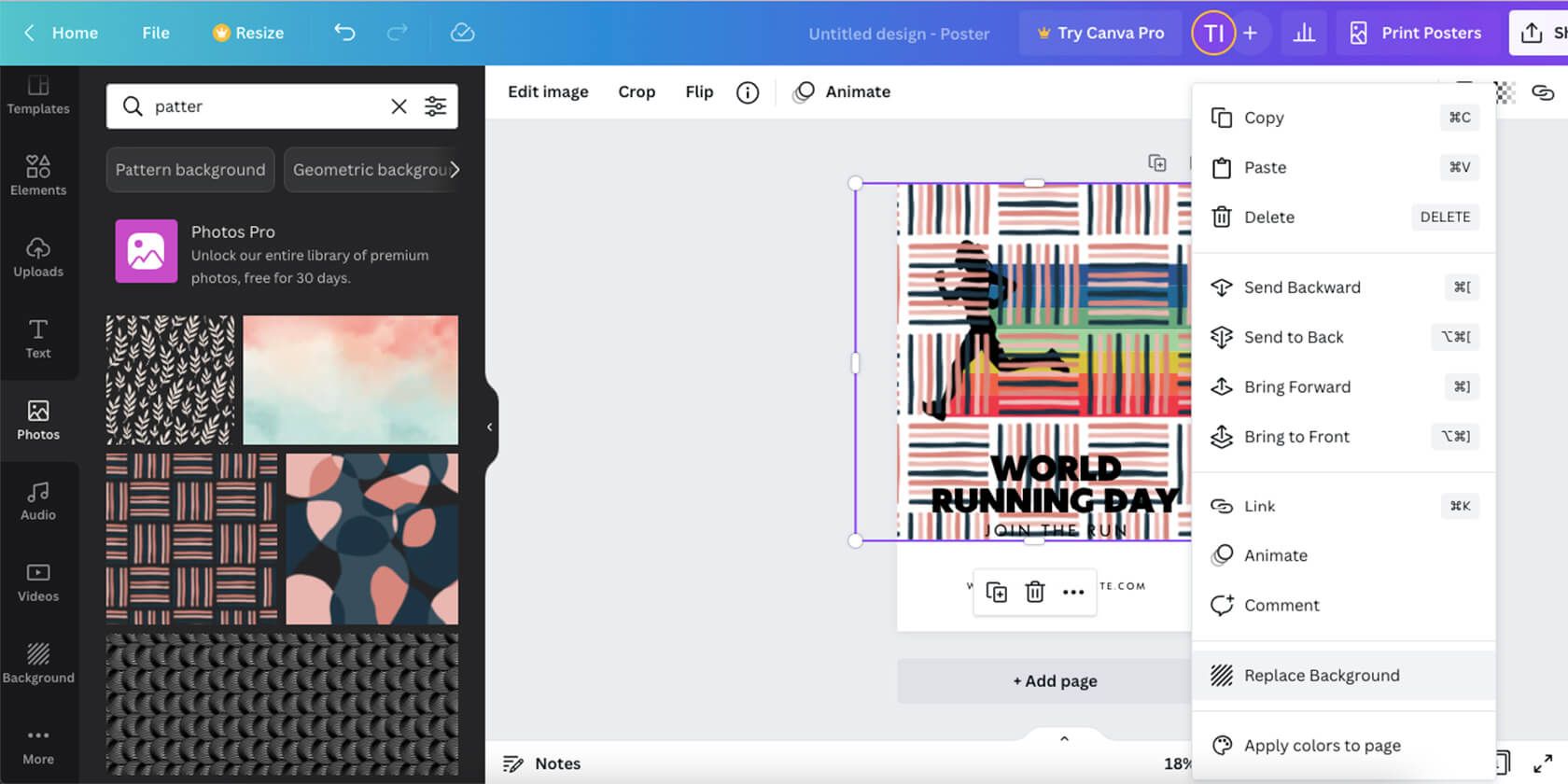The image size is (1568, 784).
Task: Click the Try Canva Pro button
Action: (1100, 33)
